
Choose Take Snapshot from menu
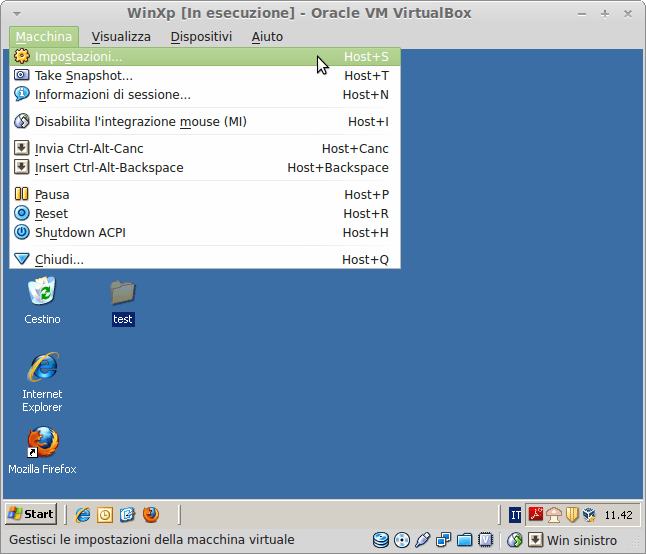tap(205, 76)
